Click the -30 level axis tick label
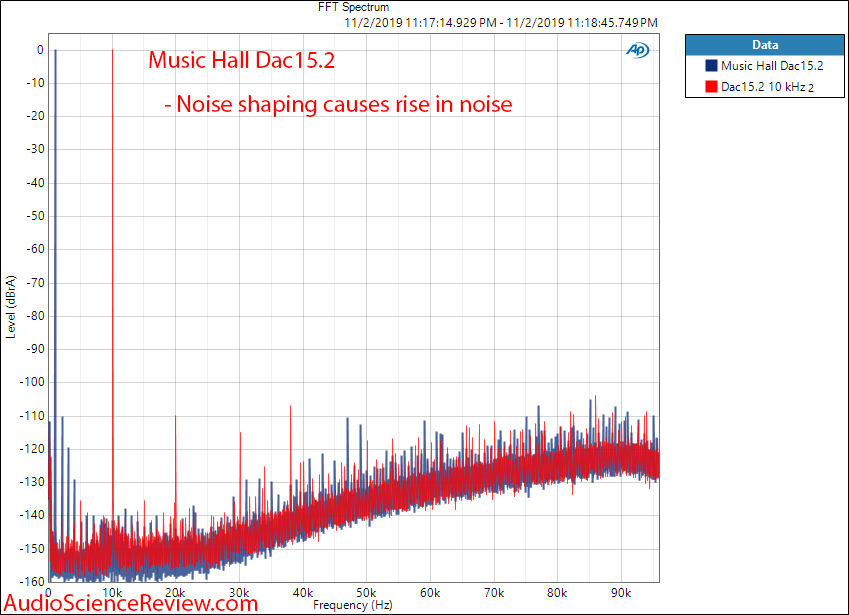This screenshot has width=849, height=615. click(x=35, y=149)
